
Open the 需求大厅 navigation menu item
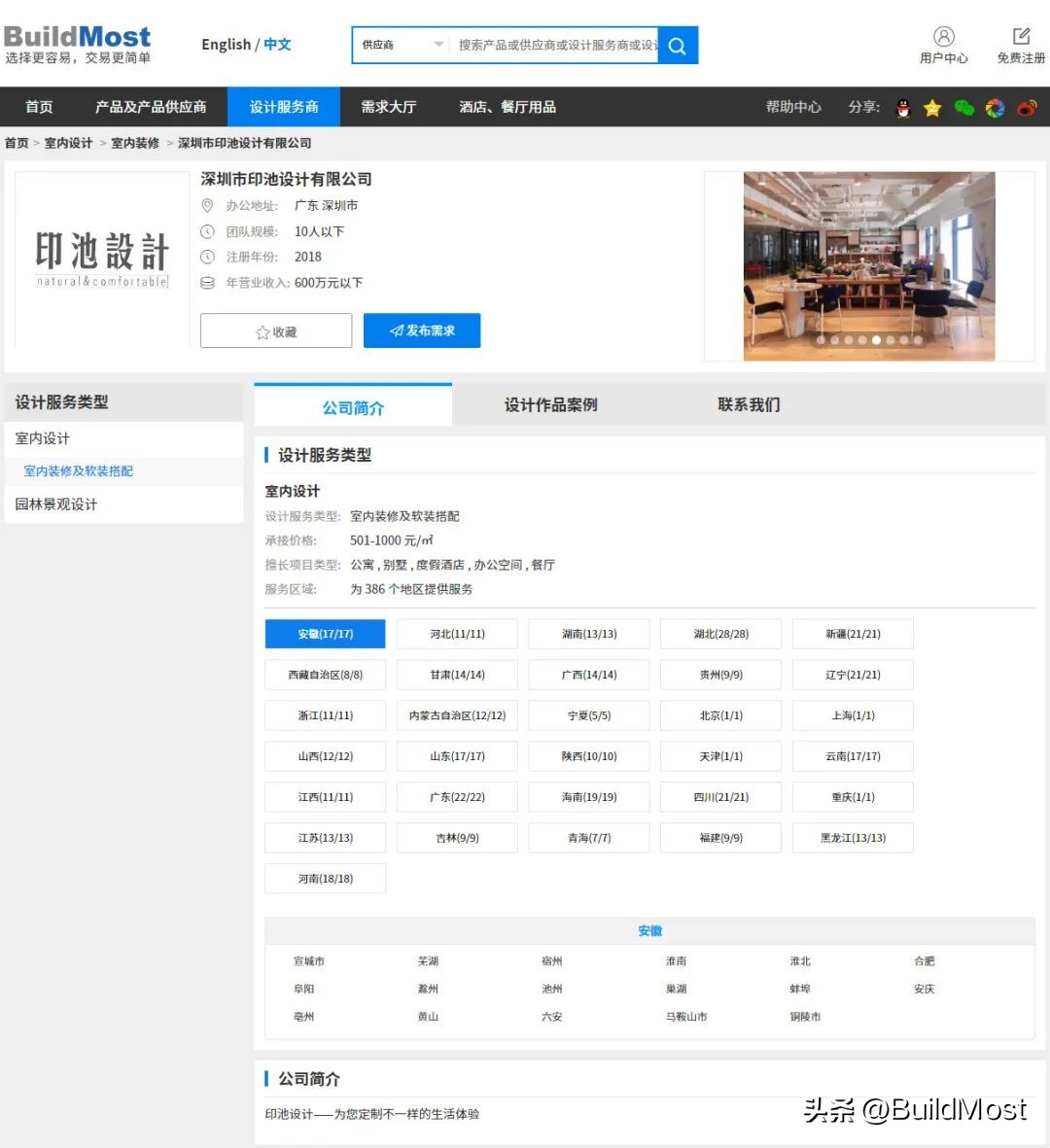click(x=388, y=107)
